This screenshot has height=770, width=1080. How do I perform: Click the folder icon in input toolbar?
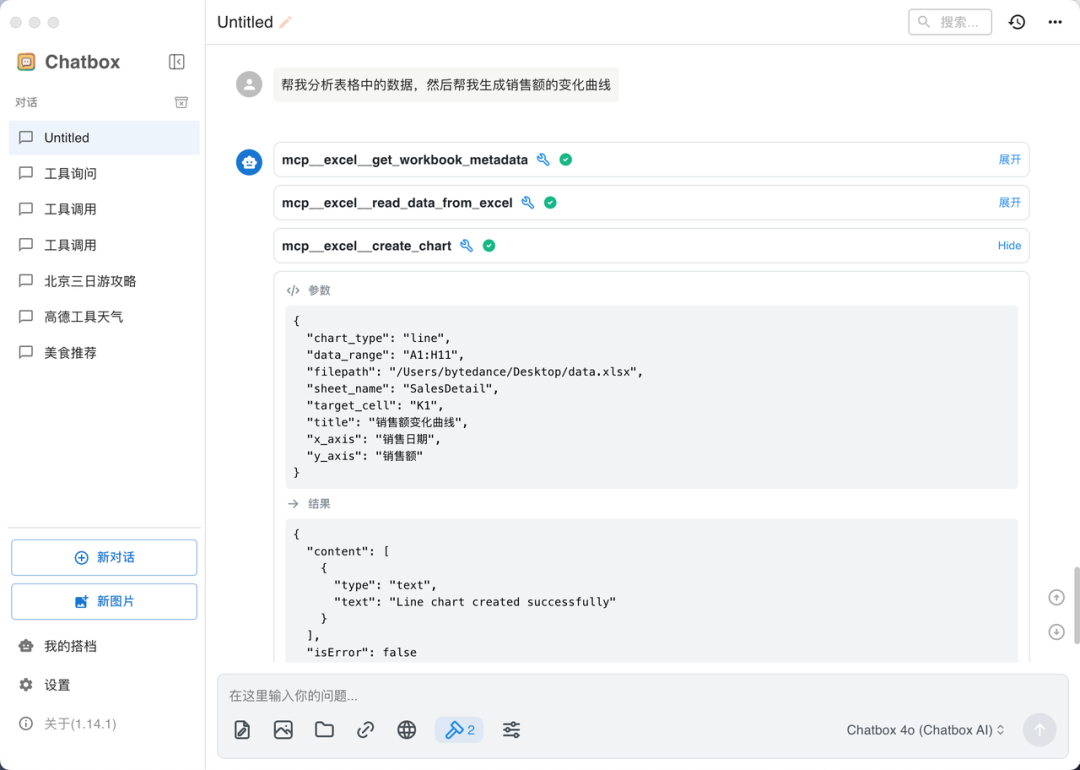tap(324, 730)
